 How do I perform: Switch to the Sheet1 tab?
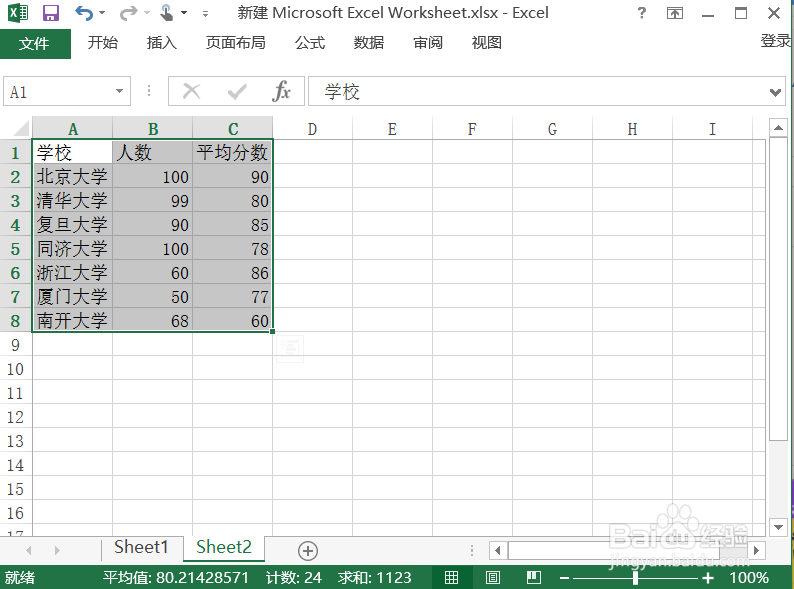[x=141, y=547]
